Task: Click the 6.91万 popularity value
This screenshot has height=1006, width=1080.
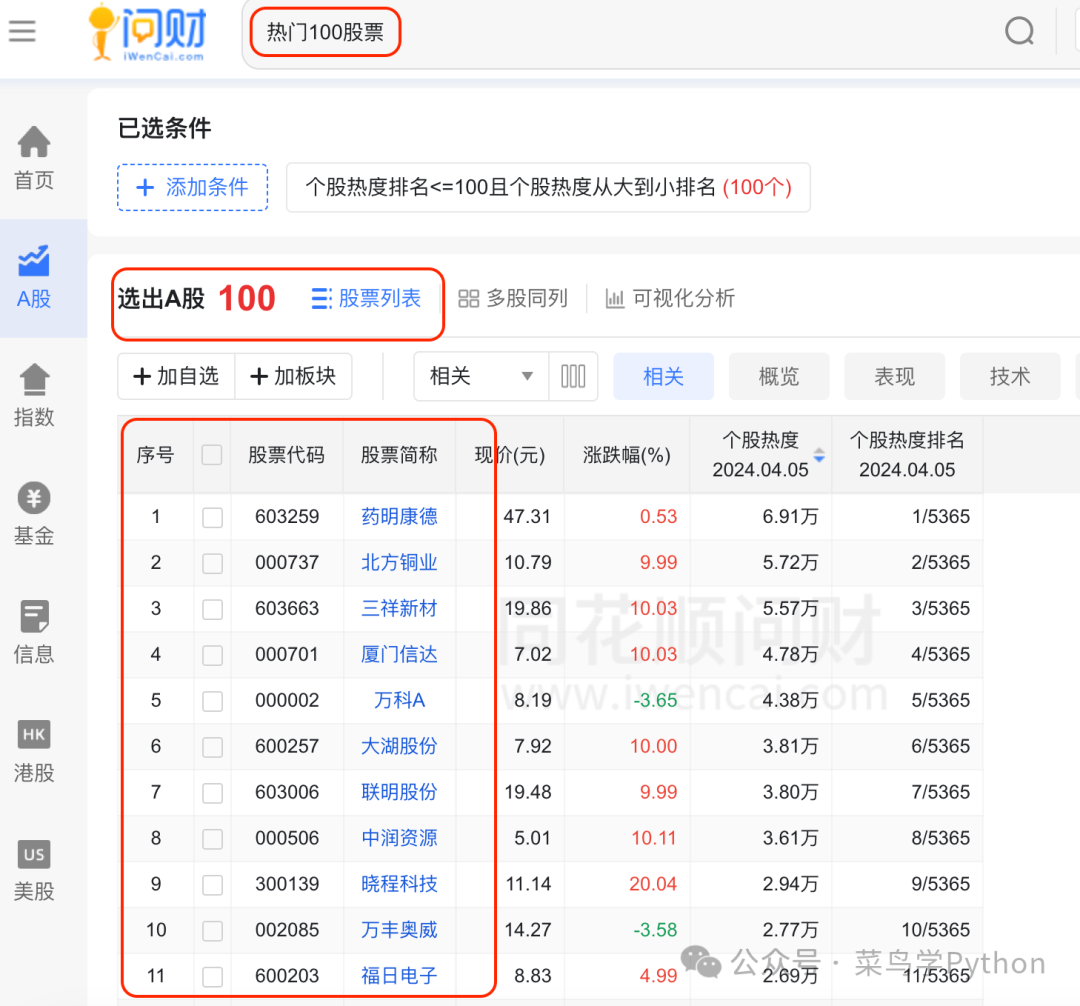Action: click(x=790, y=516)
